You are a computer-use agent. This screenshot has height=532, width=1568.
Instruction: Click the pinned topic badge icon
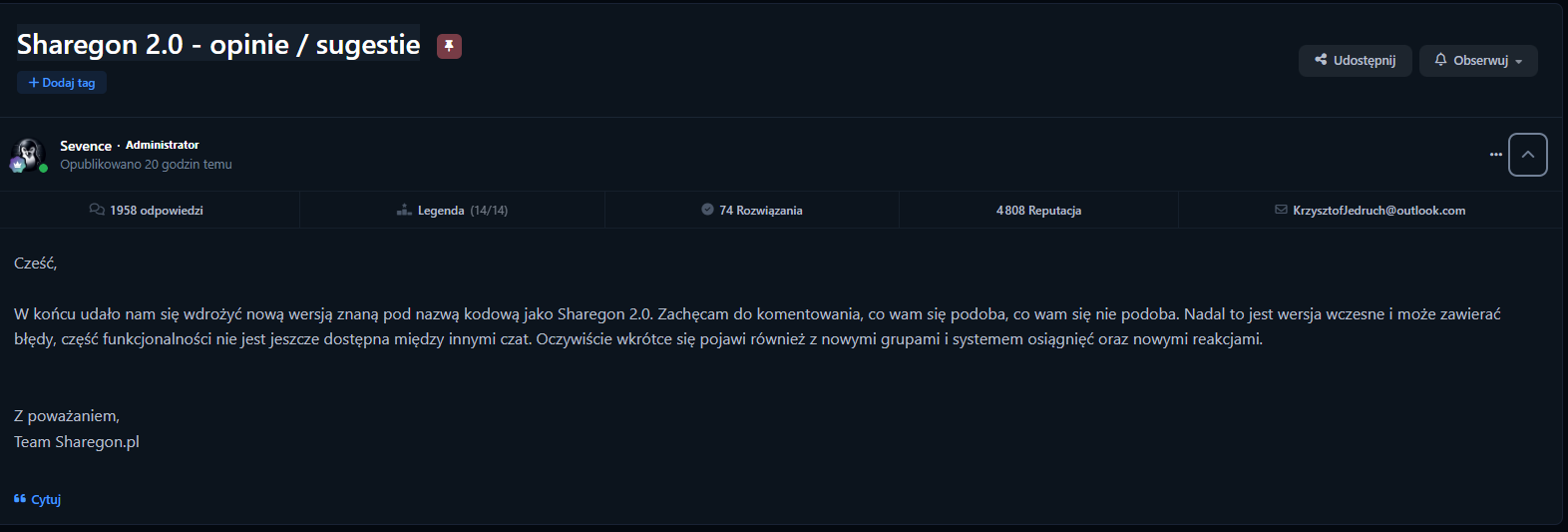[449, 46]
